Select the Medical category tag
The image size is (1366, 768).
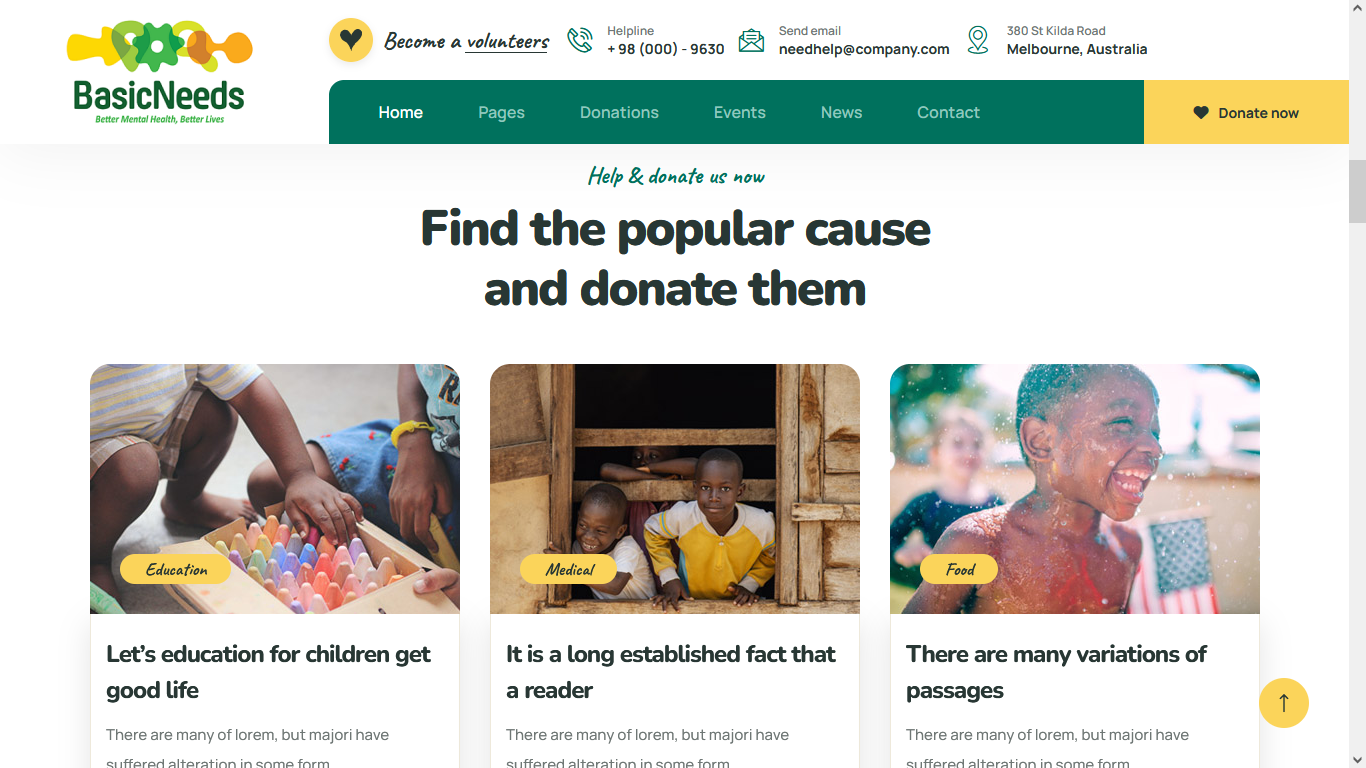click(569, 569)
